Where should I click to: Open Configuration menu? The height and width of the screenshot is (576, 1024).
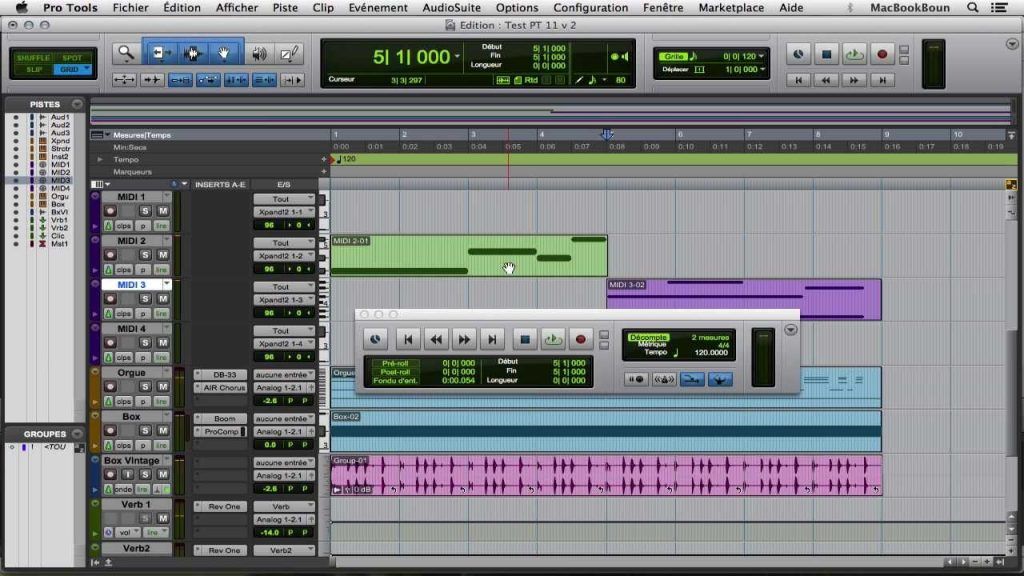(x=590, y=8)
